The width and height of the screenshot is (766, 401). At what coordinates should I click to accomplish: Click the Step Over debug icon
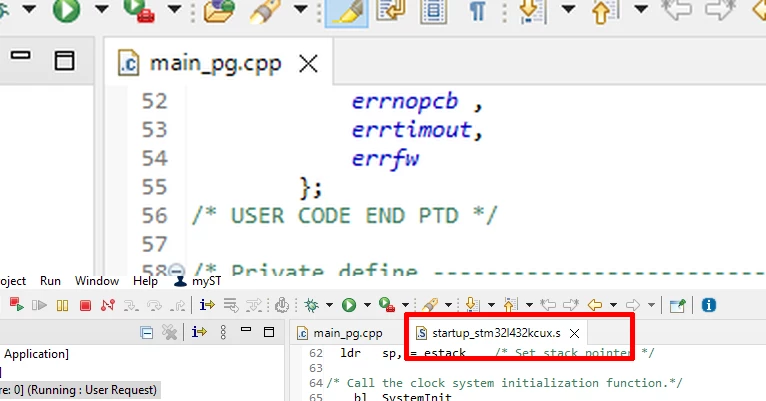tap(154, 306)
